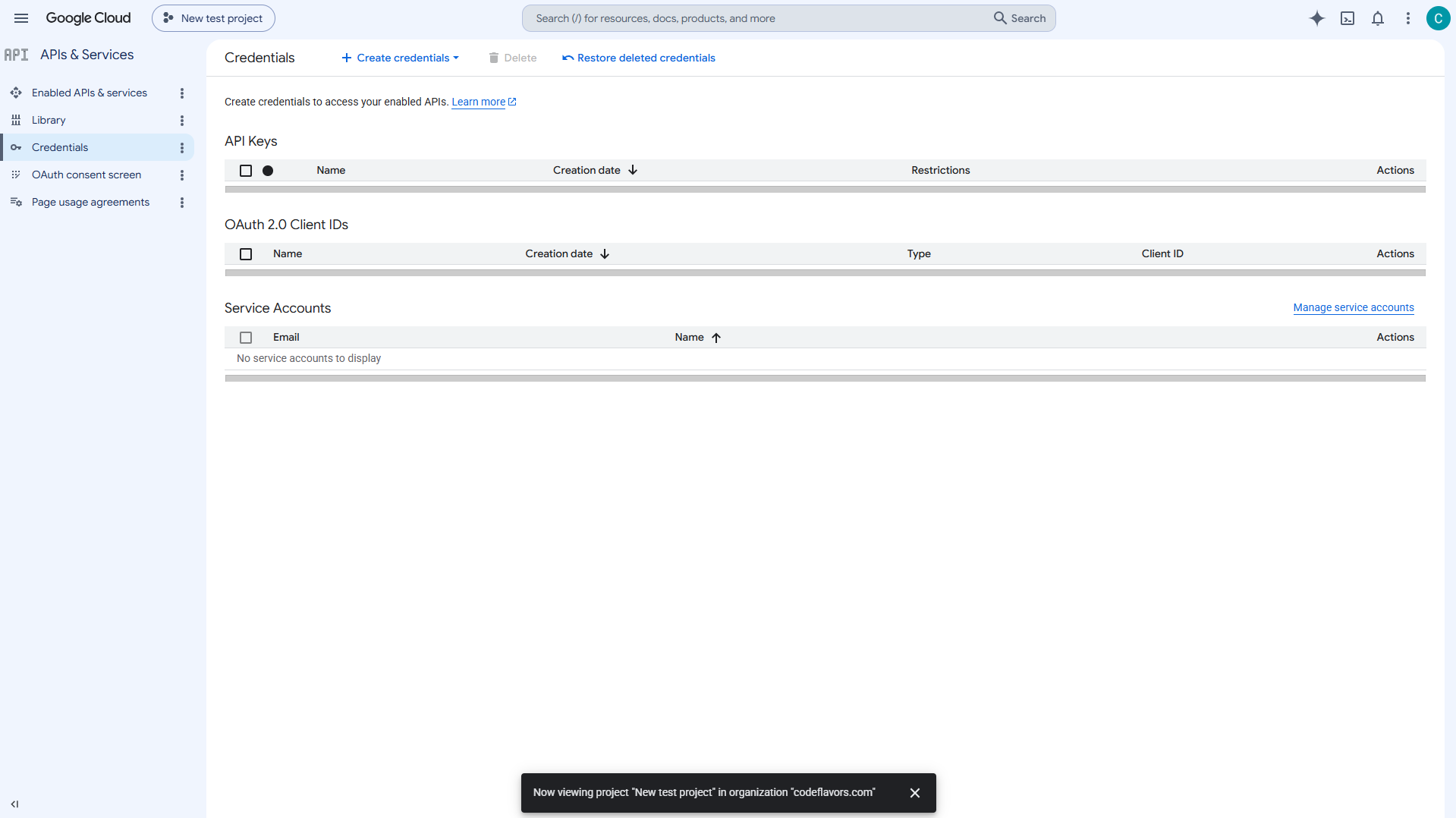Open the top bar three-dot settings menu
This screenshot has height=818, width=1456.
1408,18
